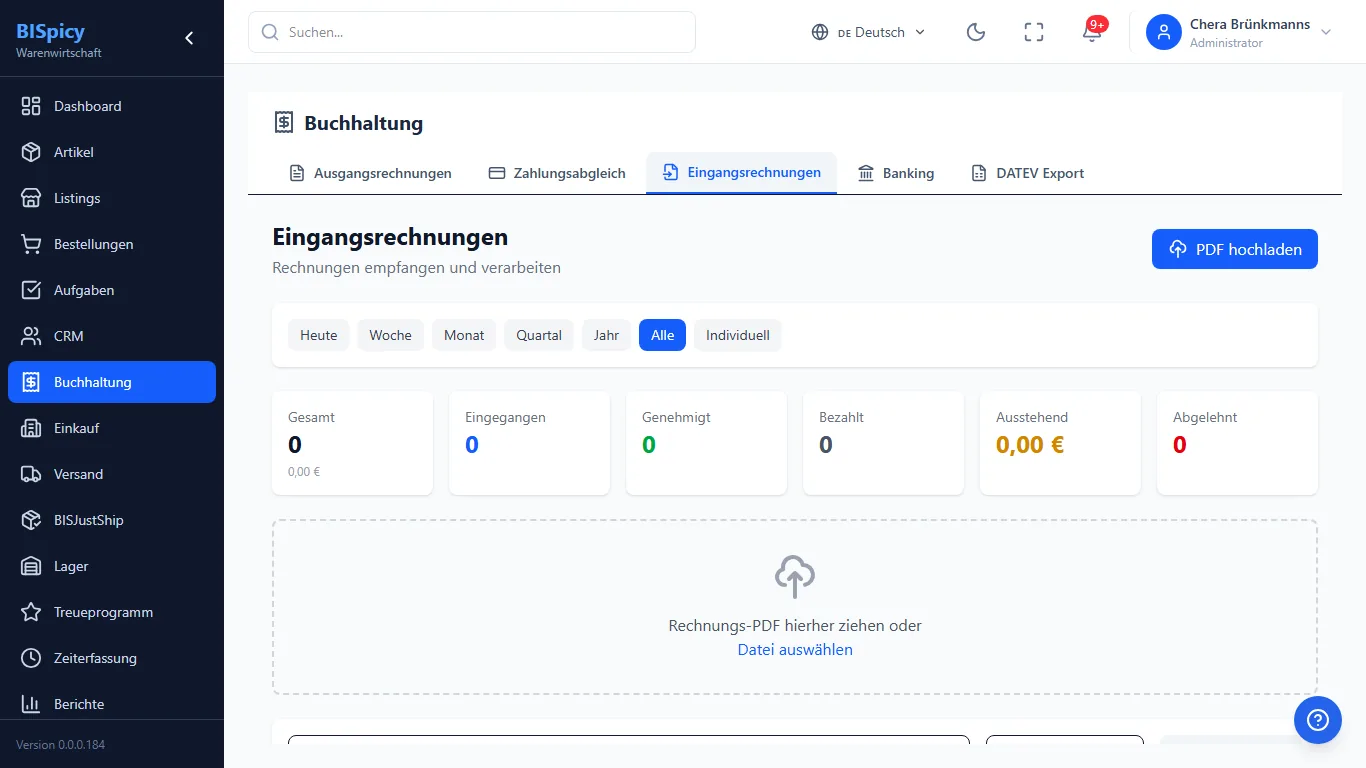The height and width of the screenshot is (768, 1366).
Task: Click the user avatar icon
Action: tap(1164, 32)
